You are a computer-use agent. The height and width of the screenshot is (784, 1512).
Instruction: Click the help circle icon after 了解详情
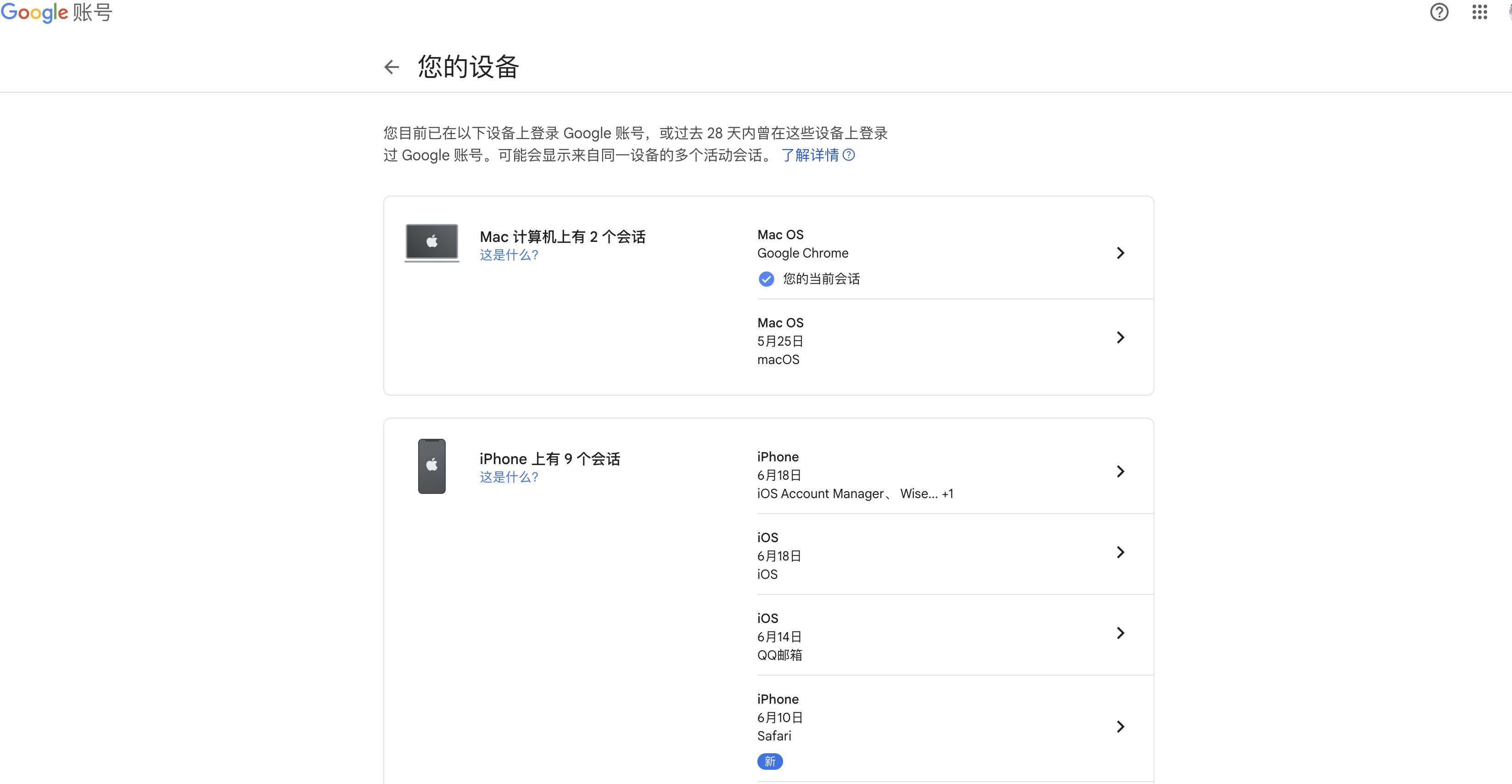(x=849, y=155)
